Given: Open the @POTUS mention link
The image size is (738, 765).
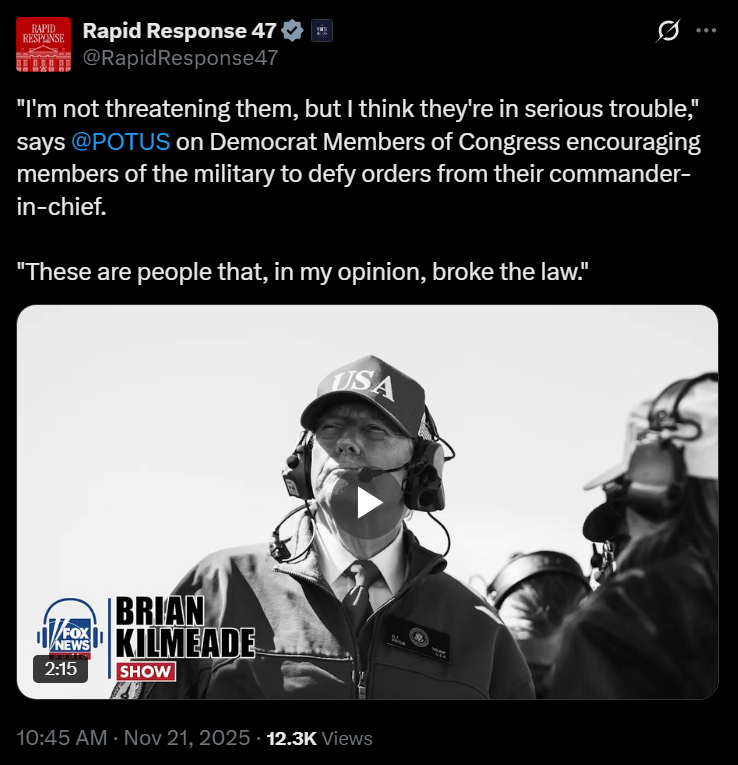Looking at the screenshot, I should tap(120, 142).
